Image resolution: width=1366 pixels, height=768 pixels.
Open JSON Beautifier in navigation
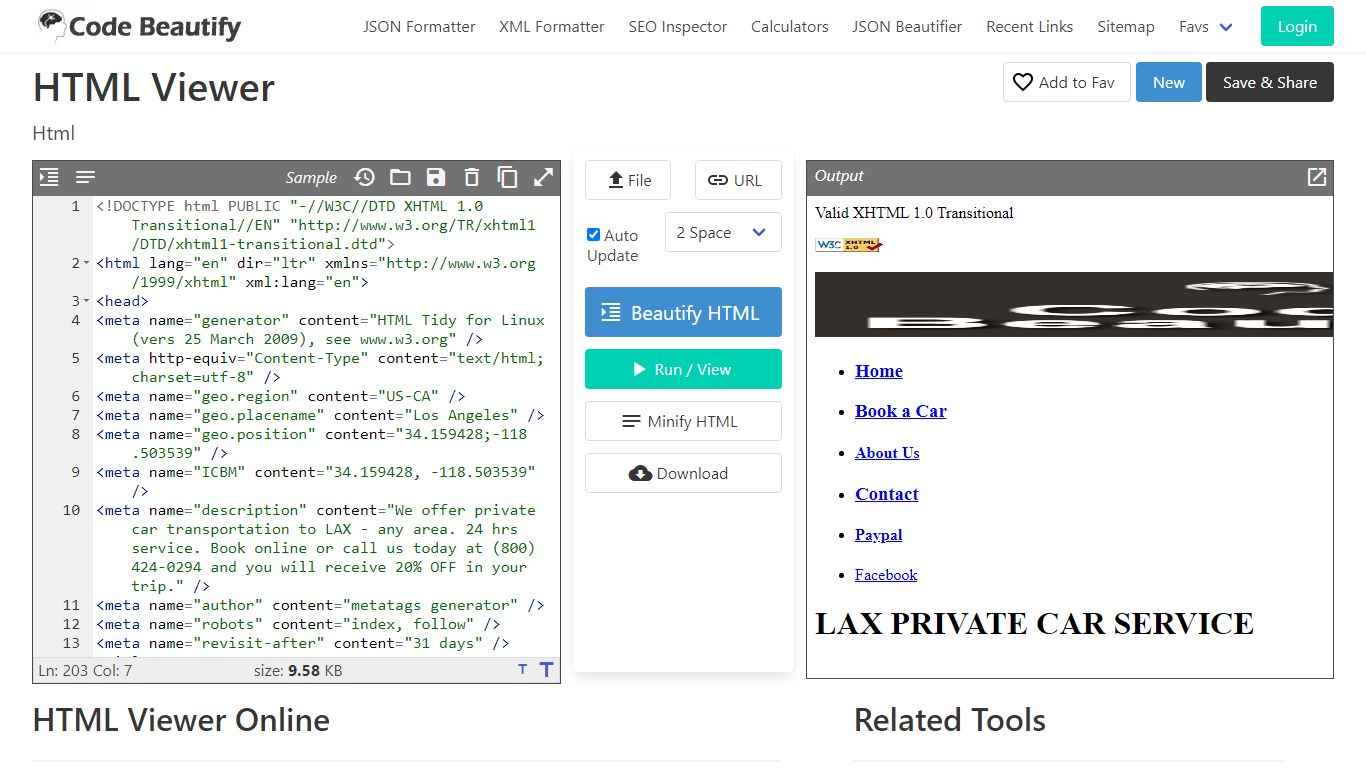(907, 27)
